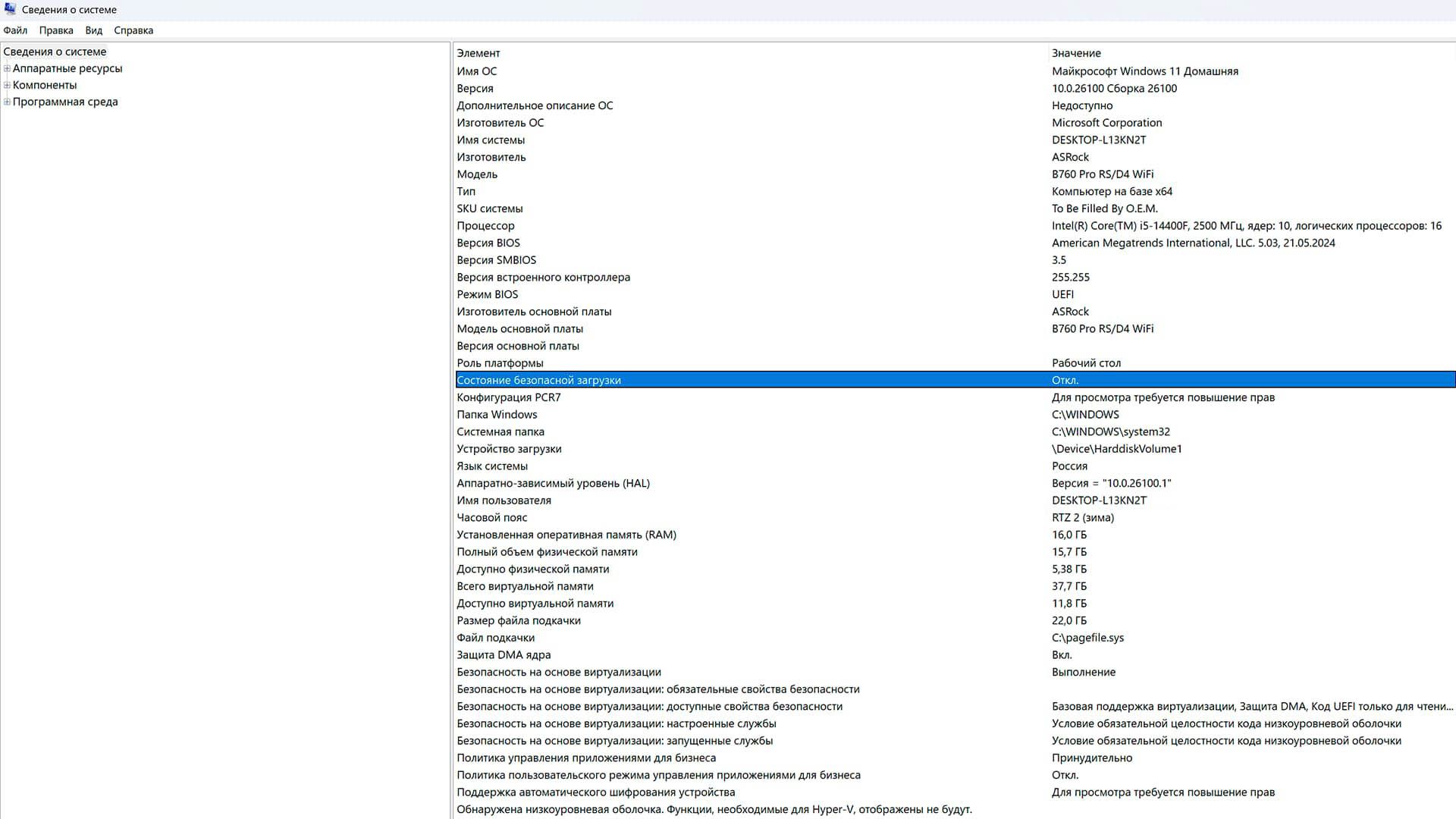Open the Вид menu
Viewport: 1456px width, 819px height.
[x=93, y=30]
